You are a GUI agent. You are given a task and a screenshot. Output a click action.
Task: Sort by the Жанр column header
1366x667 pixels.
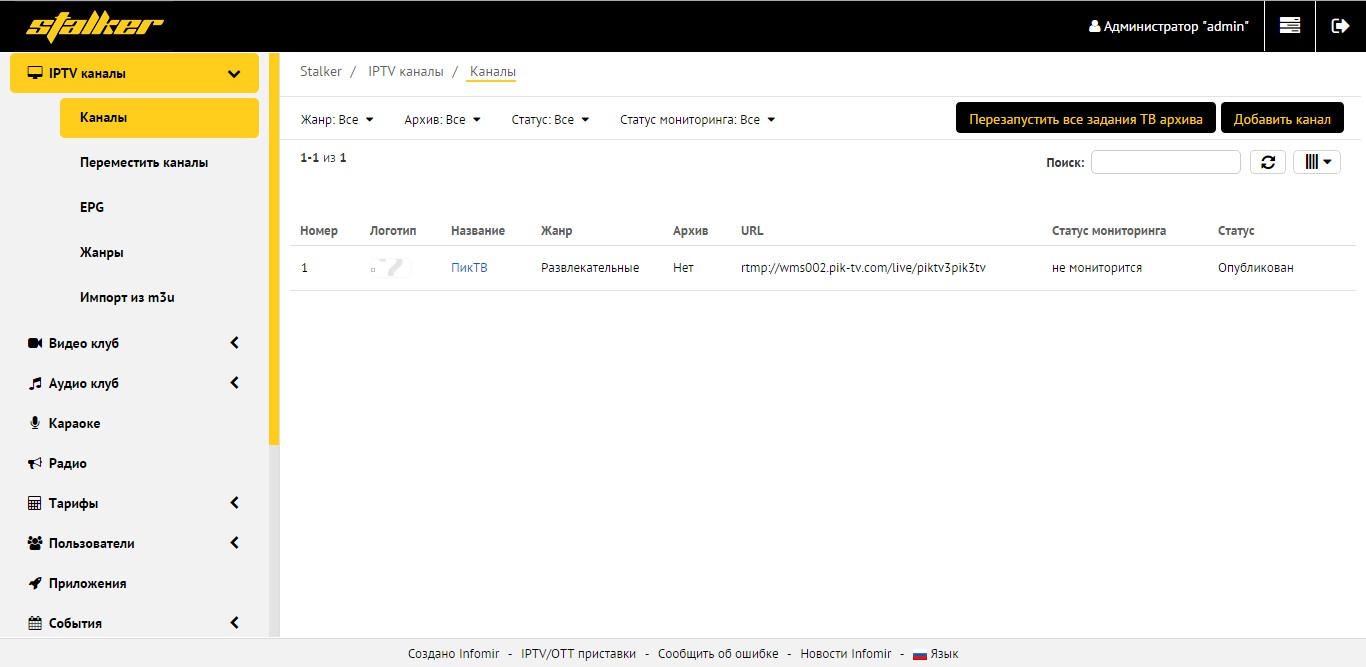pyautogui.click(x=557, y=231)
